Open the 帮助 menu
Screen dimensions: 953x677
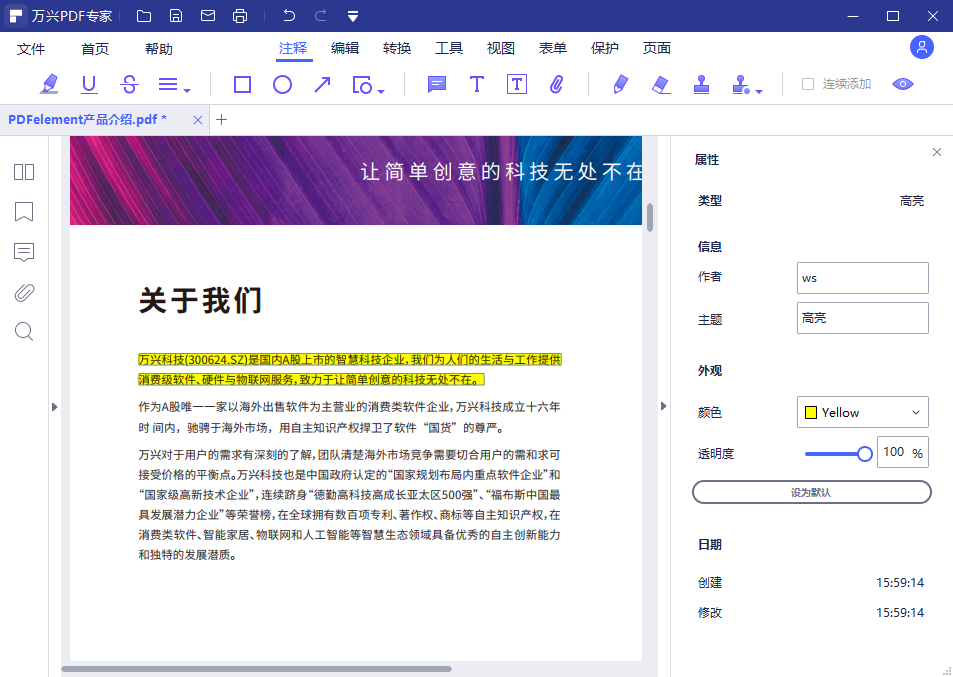tap(159, 49)
